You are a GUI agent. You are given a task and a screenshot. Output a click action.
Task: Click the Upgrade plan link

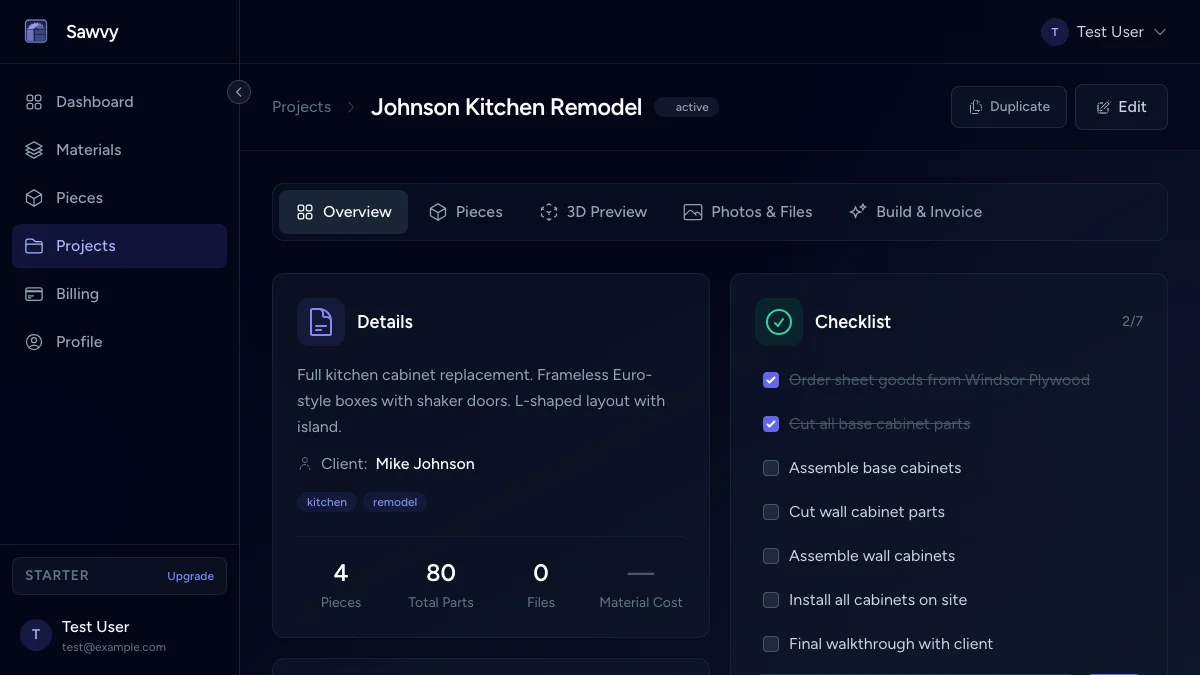click(190, 576)
